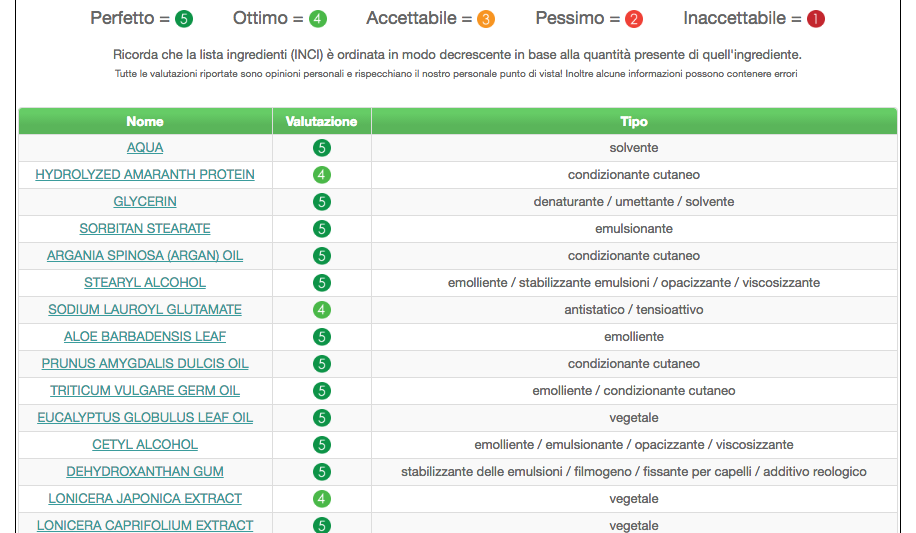Open the SORBITAN STEARATE ingredient link
The image size is (916, 533).
point(145,229)
